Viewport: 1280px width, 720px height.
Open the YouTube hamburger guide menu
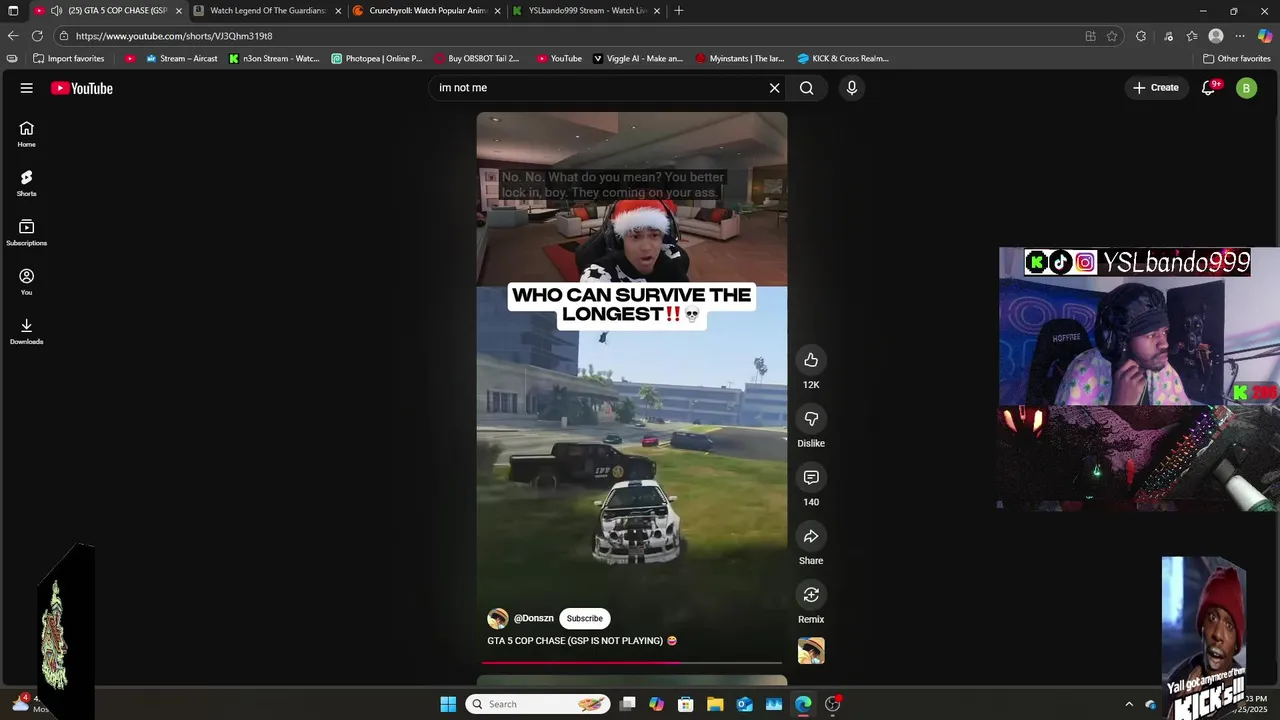[x=26, y=88]
